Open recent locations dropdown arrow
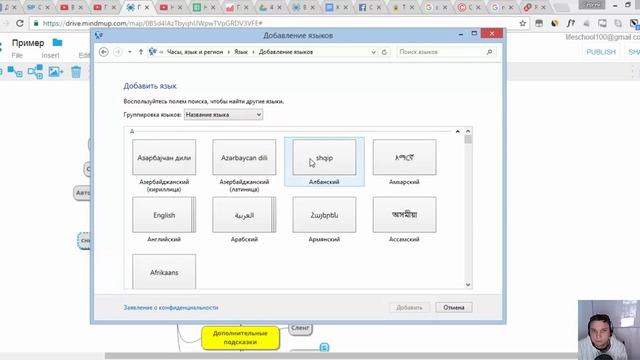640x360 pixels. [x=130, y=52]
